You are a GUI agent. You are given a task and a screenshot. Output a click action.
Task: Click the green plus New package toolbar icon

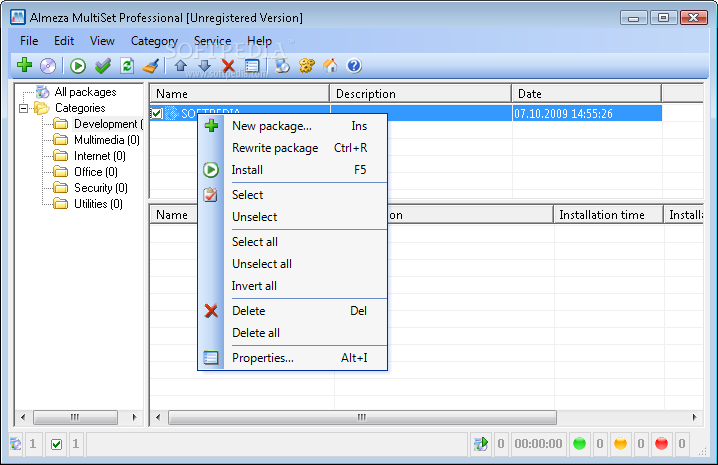click(24, 66)
